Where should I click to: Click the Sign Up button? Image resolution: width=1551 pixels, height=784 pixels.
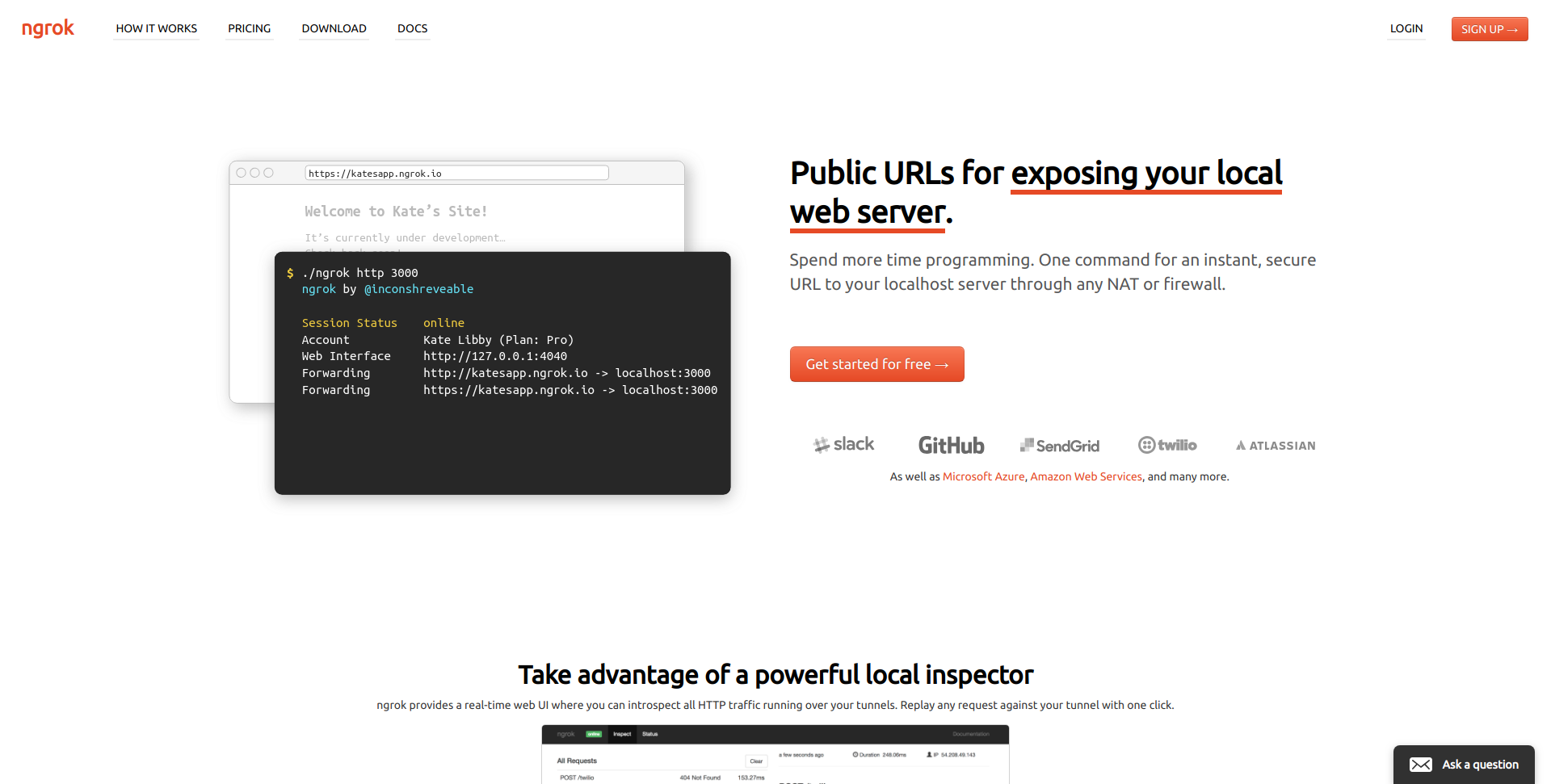1490,29
